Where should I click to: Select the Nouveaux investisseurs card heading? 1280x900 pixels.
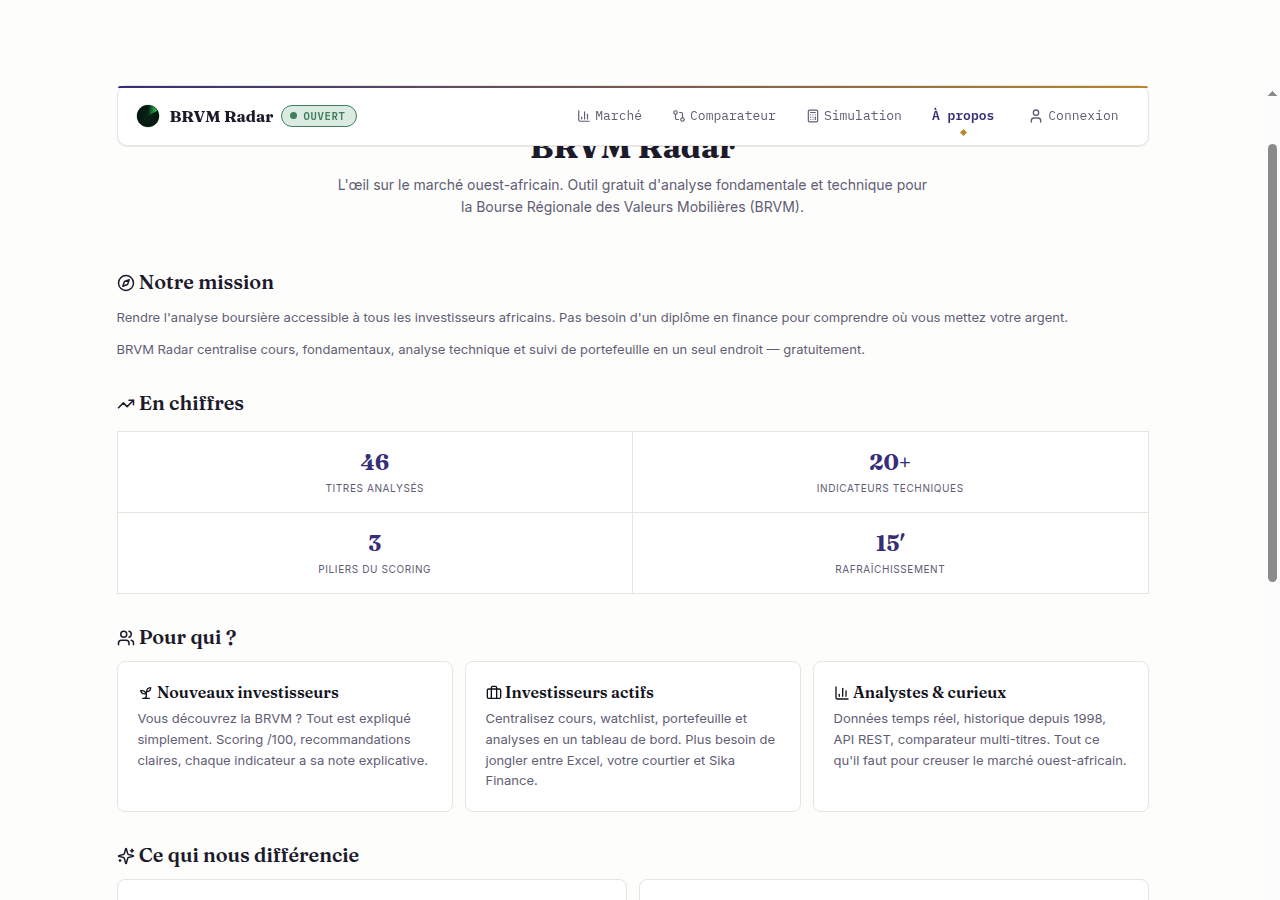248,693
